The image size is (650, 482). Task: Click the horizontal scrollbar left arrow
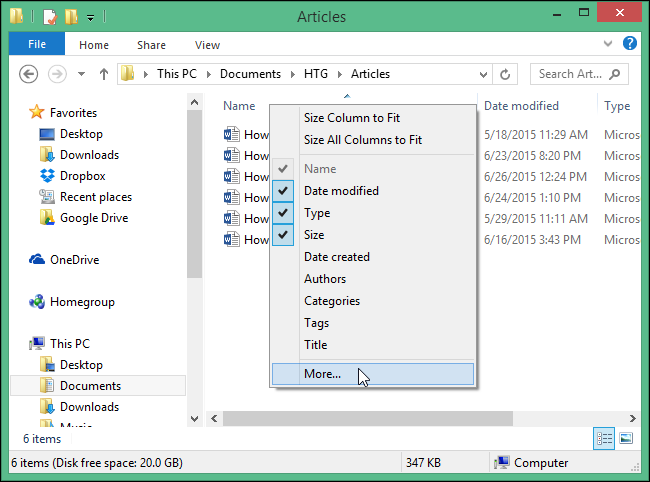click(214, 418)
